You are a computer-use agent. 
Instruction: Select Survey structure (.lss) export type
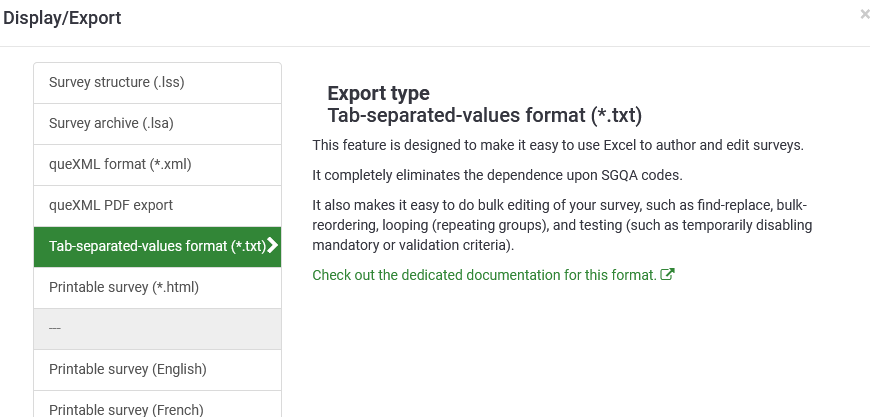(157, 83)
